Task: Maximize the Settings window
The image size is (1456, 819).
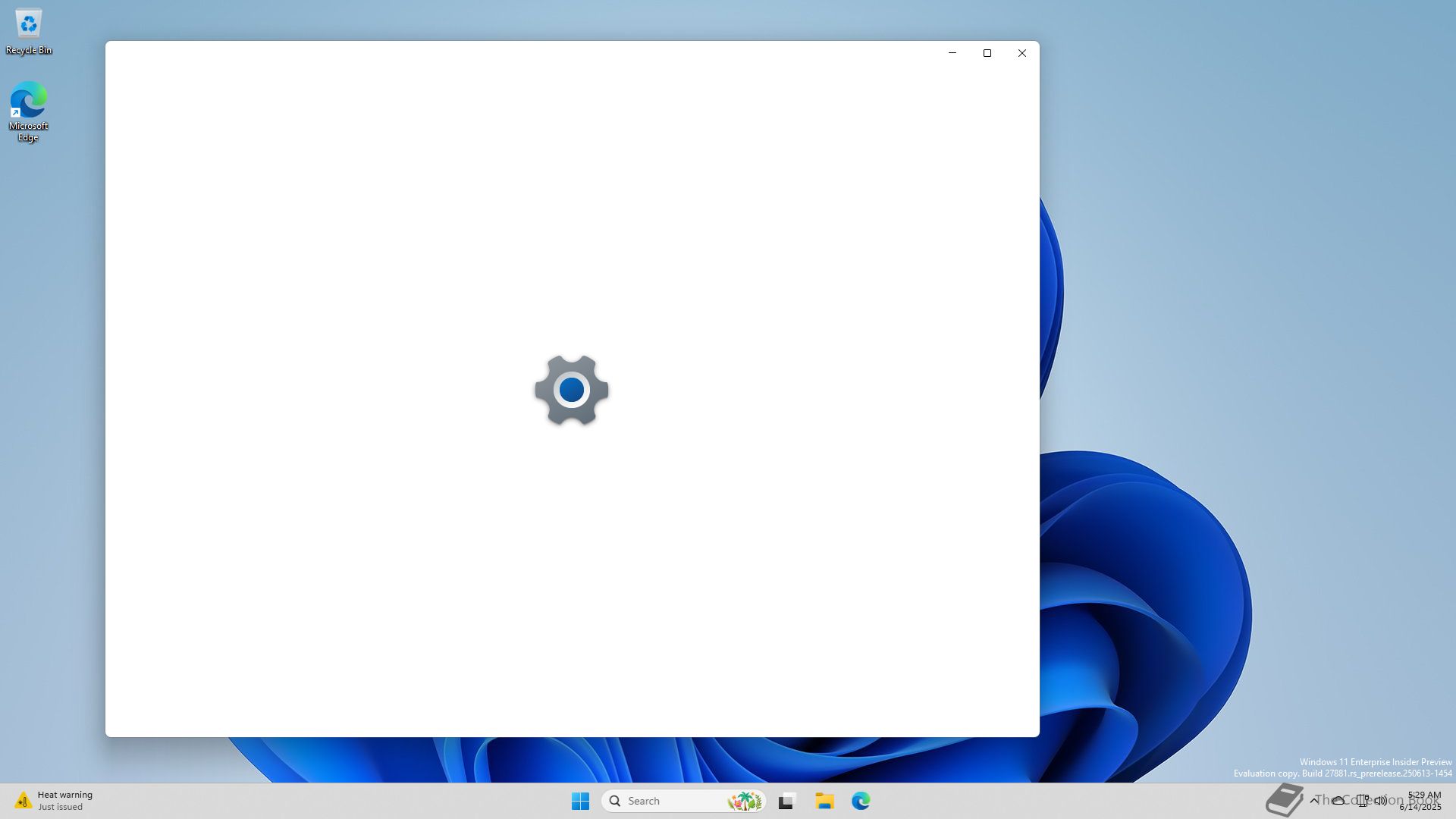Action: pyautogui.click(x=987, y=53)
